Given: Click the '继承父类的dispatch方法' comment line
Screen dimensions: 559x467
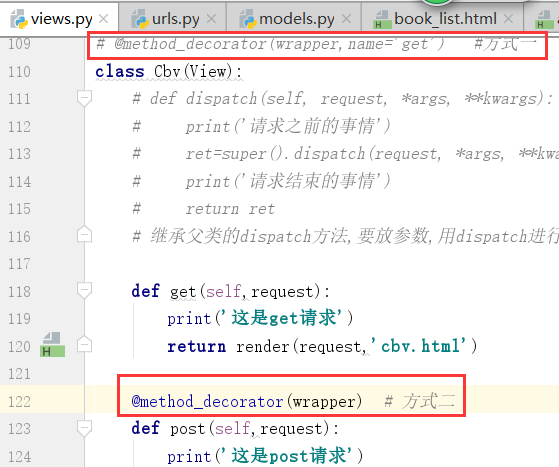Looking at the screenshot, I should 345,236.
